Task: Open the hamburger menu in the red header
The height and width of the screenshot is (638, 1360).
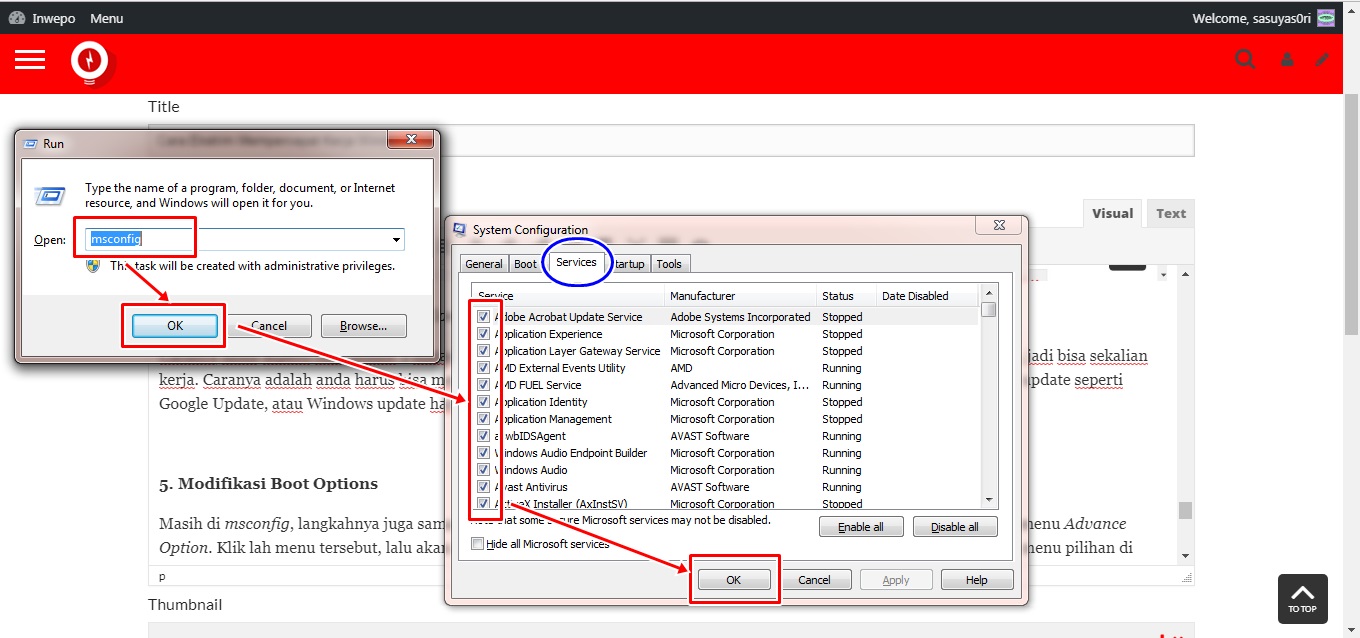Action: pos(30,60)
